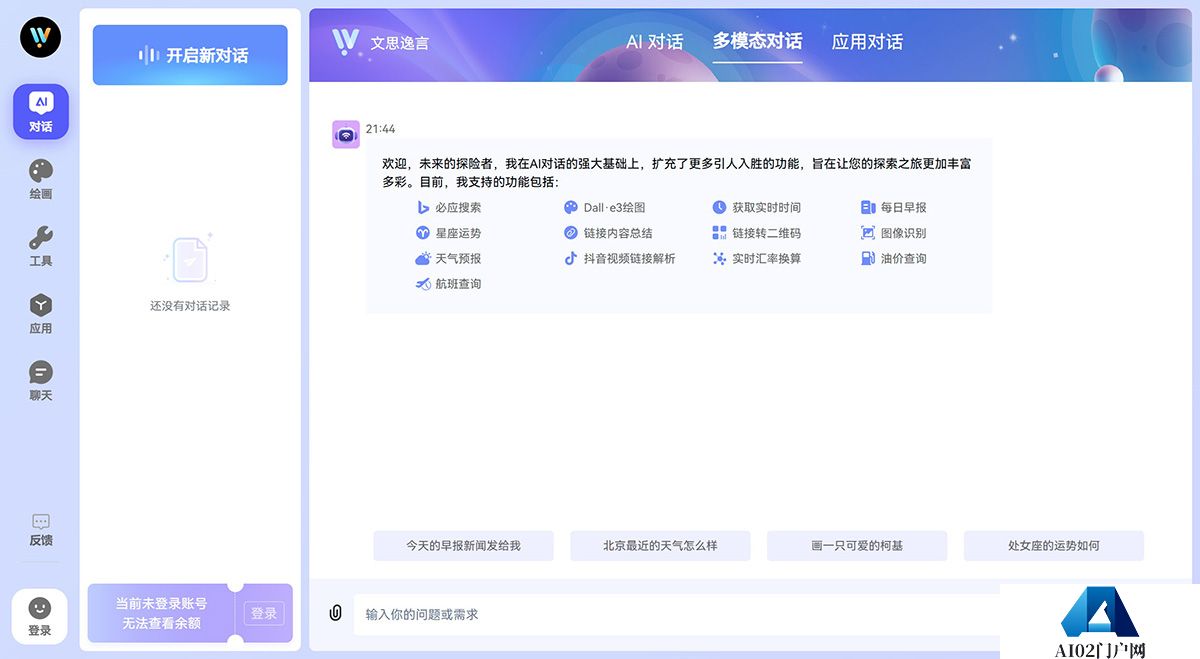This screenshot has width=1200, height=659.
Task: Click the 图像识别 label
Action: tap(903, 233)
